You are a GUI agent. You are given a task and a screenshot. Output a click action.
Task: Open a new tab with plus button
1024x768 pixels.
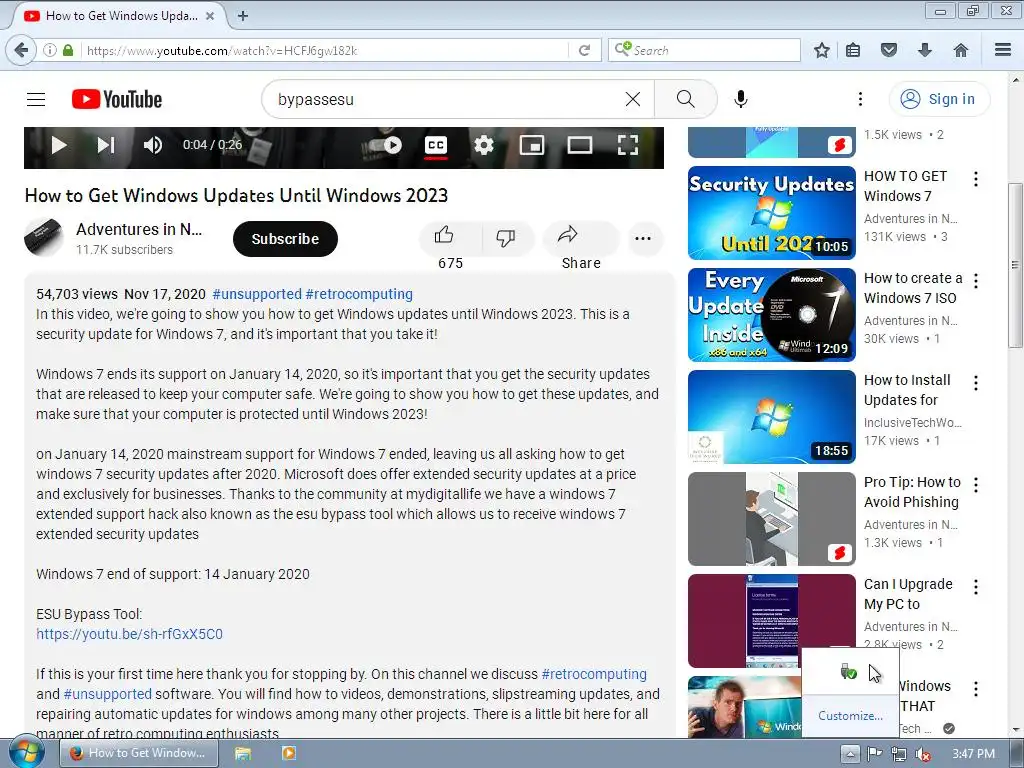click(243, 16)
